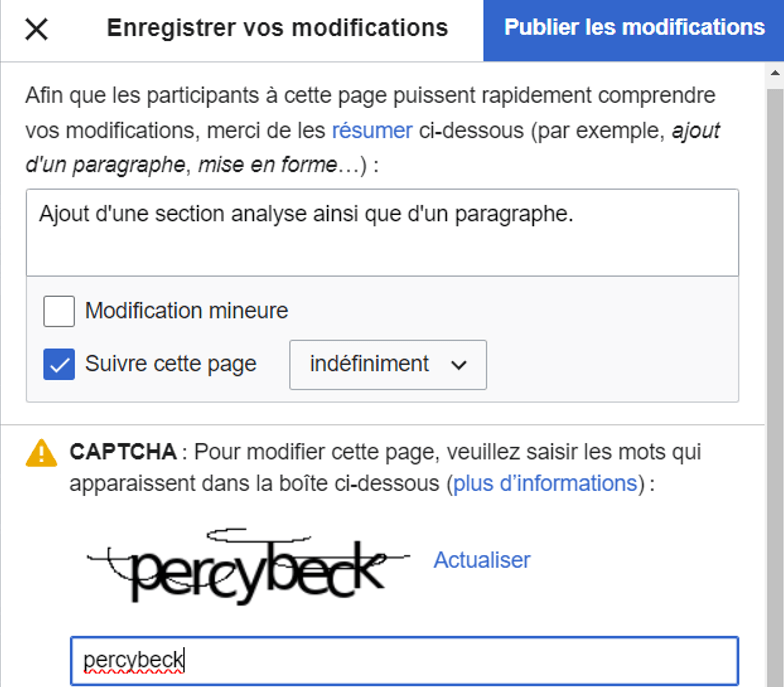This screenshot has height=687, width=784.
Task: Click the yellow CAPTCHA warning icon
Action: [42, 453]
